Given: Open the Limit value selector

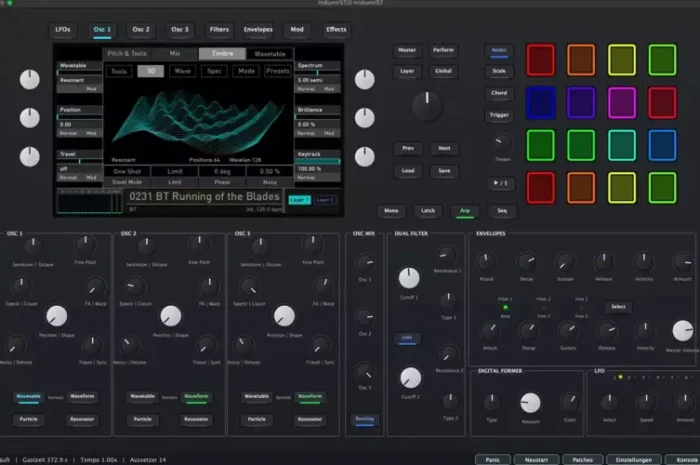Looking at the screenshot, I should pos(175,171).
